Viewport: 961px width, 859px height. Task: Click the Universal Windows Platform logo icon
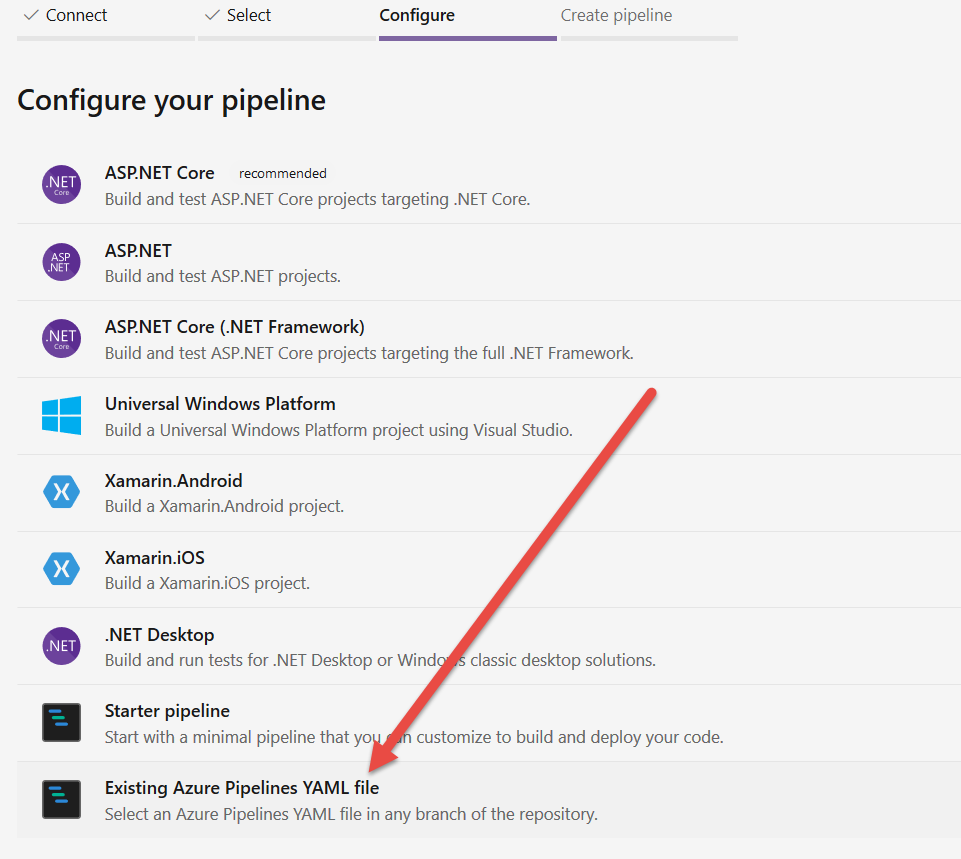coord(61,415)
